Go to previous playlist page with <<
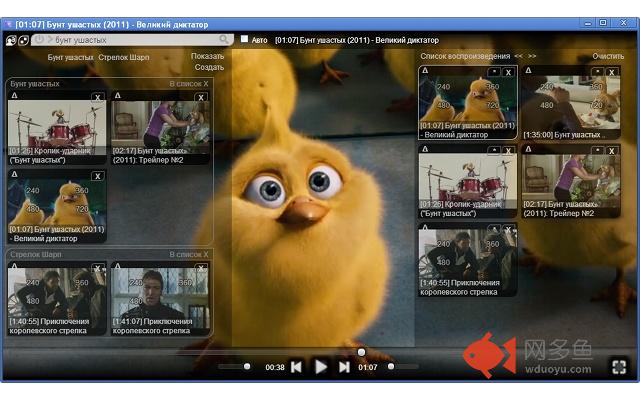The height and width of the screenshot is (400, 640). click(518, 56)
